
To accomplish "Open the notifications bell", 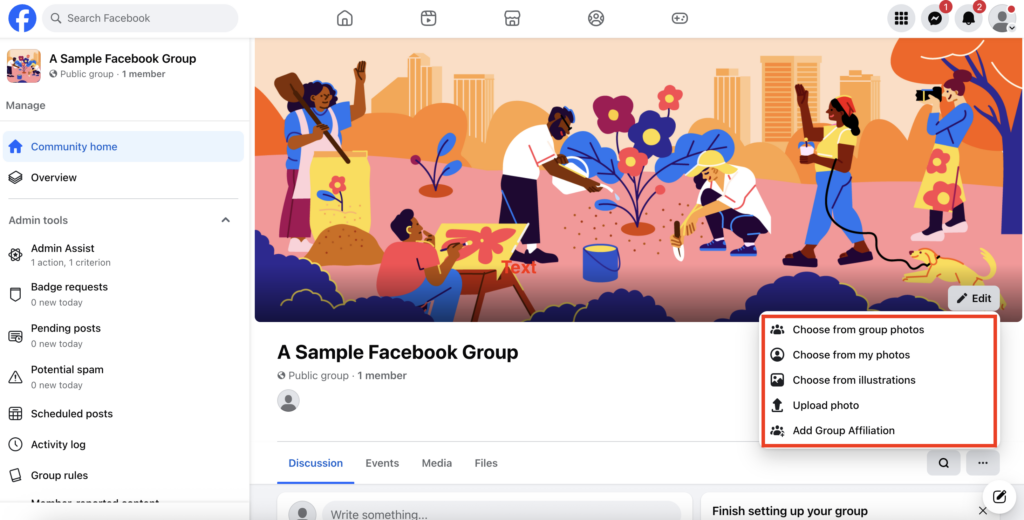I will pos(968,18).
